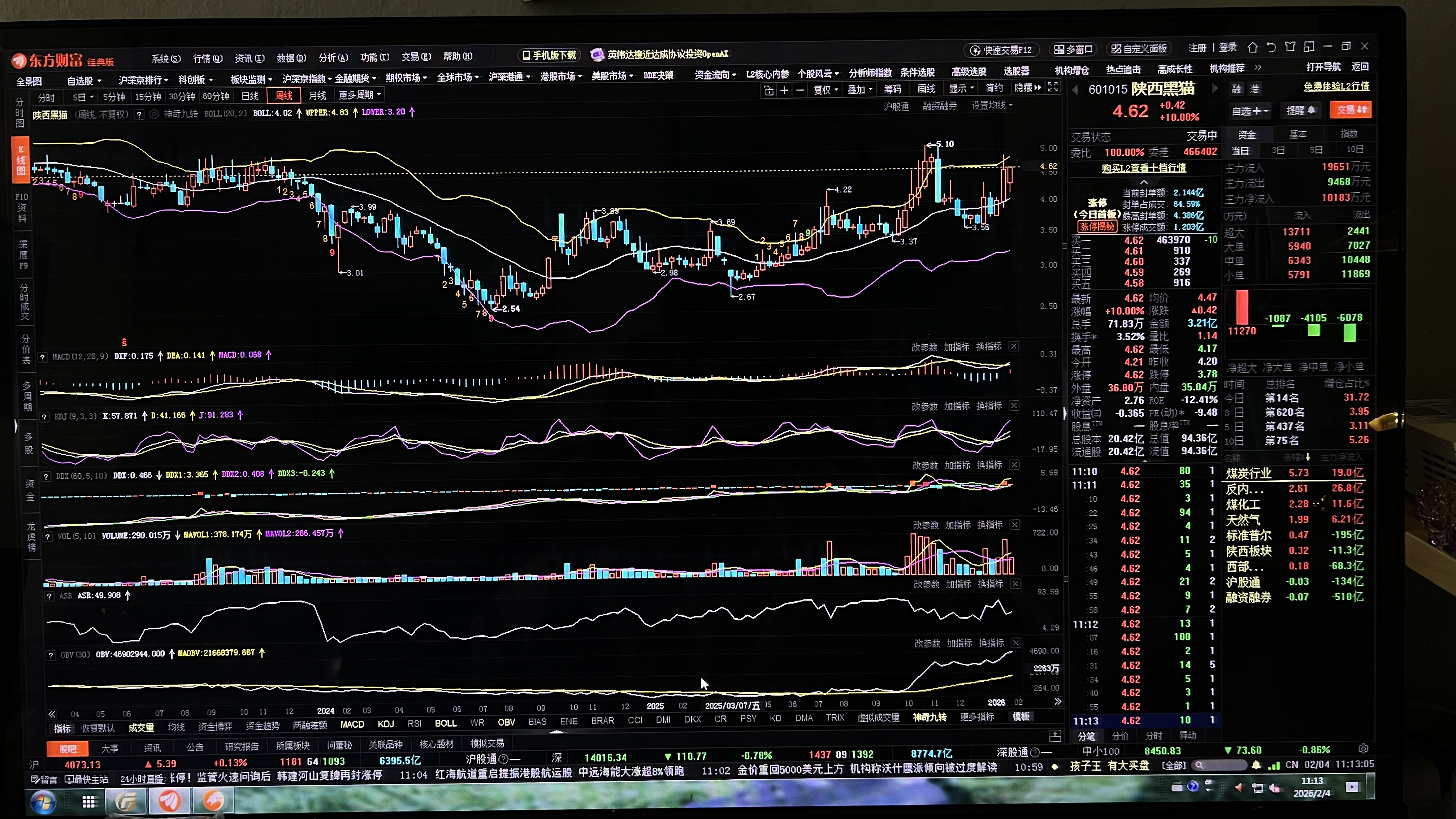The image size is (1456, 819).
Task: Zoom in chart with plus icon
Action: (x=784, y=90)
